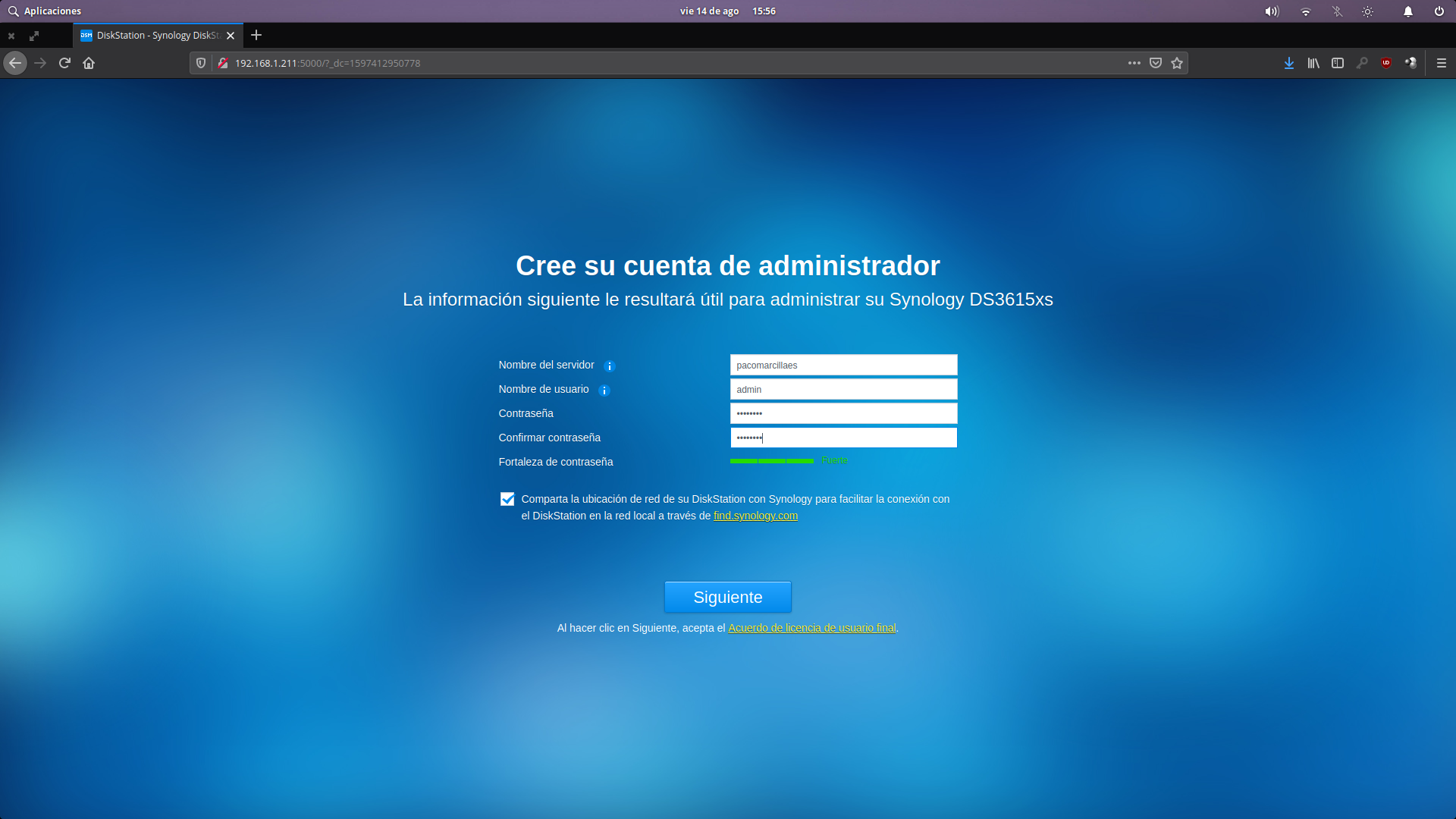The height and width of the screenshot is (819, 1456).
Task: Open the Firefox downloads panel
Action: tap(1288, 63)
